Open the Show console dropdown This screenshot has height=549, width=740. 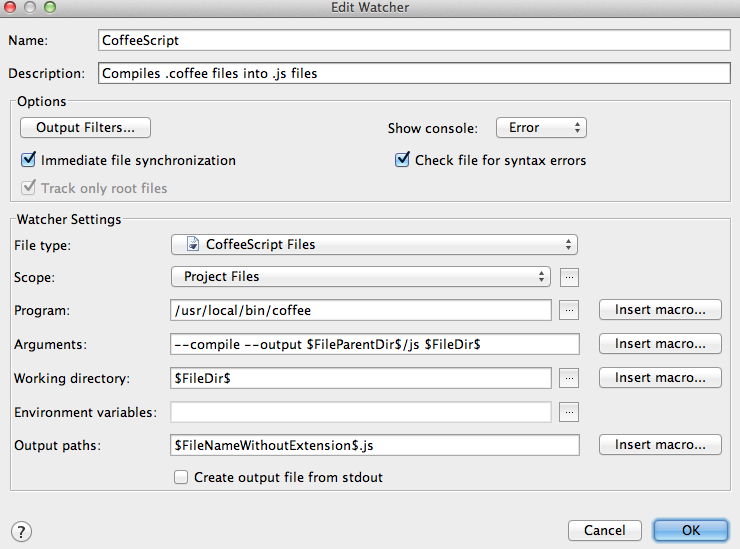(x=541, y=127)
